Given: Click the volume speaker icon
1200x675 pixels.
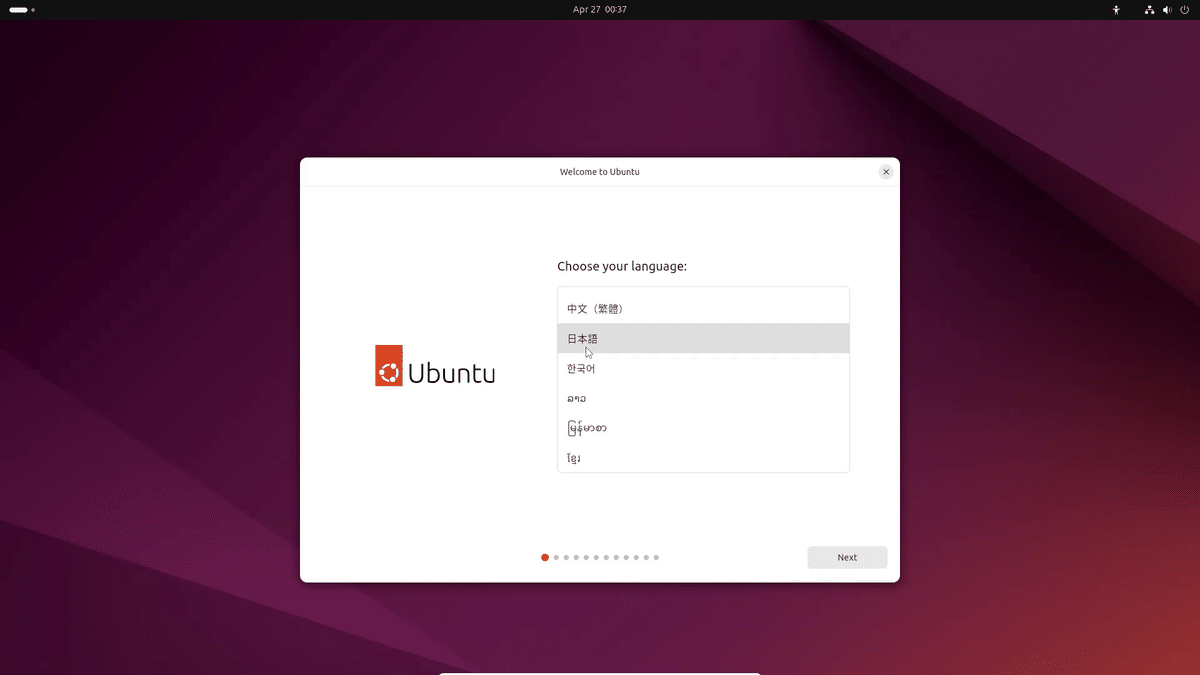Looking at the screenshot, I should click(x=1167, y=9).
